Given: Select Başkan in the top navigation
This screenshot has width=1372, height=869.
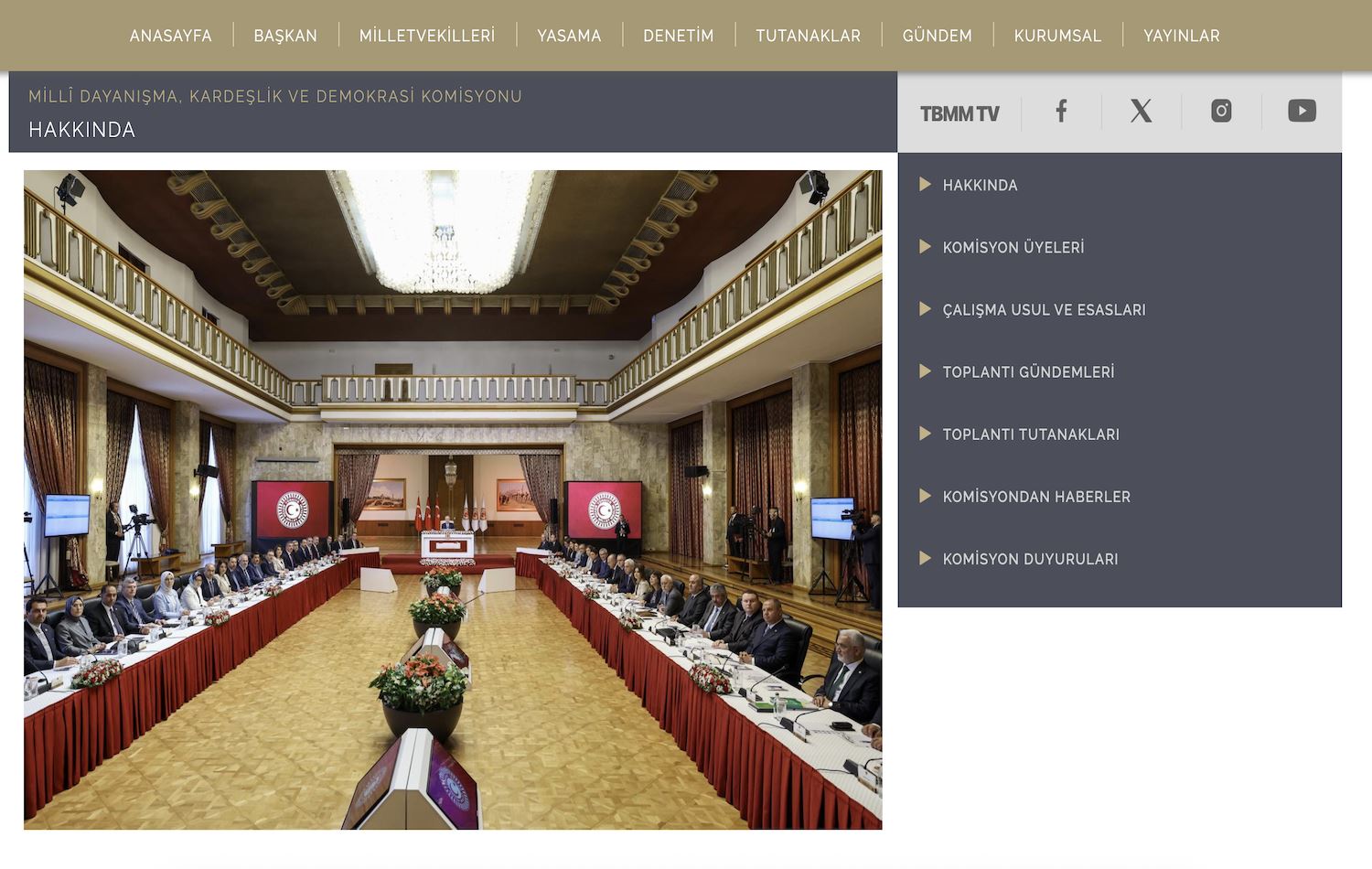Looking at the screenshot, I should [285, 36].
